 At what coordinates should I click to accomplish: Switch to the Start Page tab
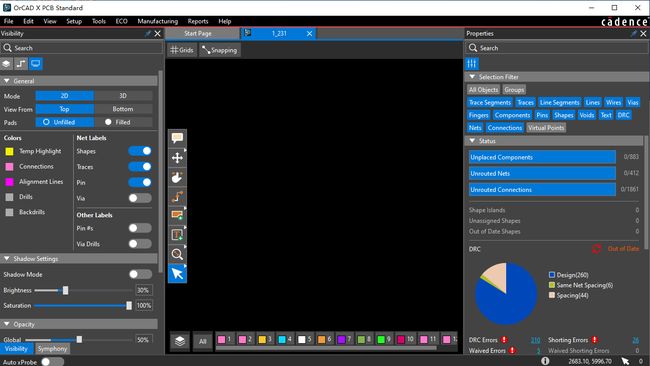[198, 34]
